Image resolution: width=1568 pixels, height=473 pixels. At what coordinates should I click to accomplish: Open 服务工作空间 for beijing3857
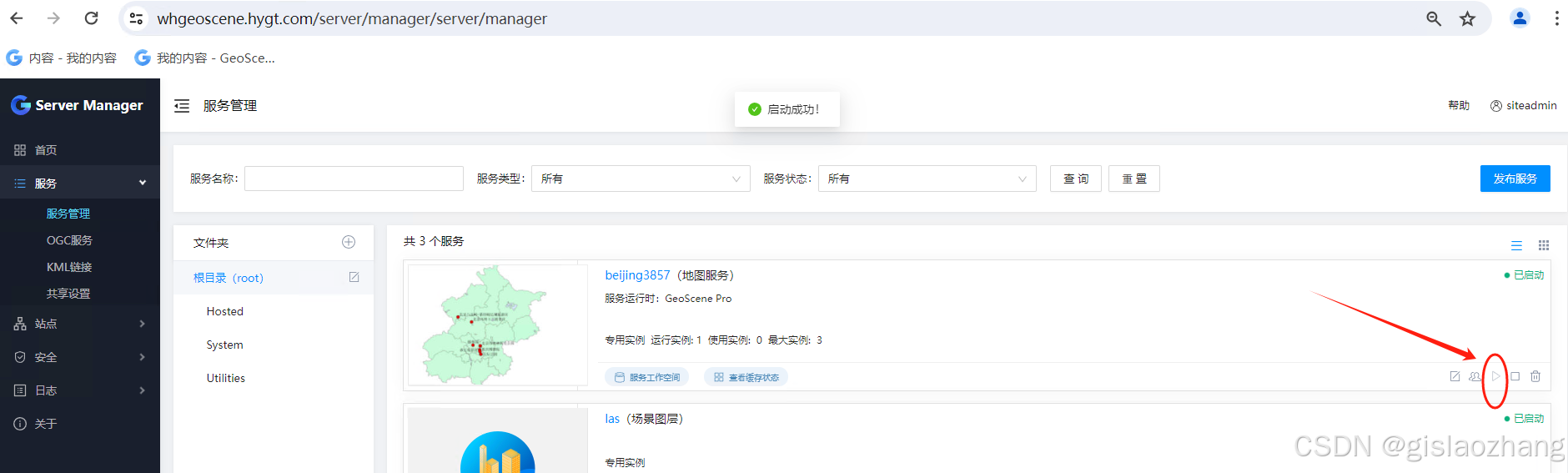(x=647, y=377)
